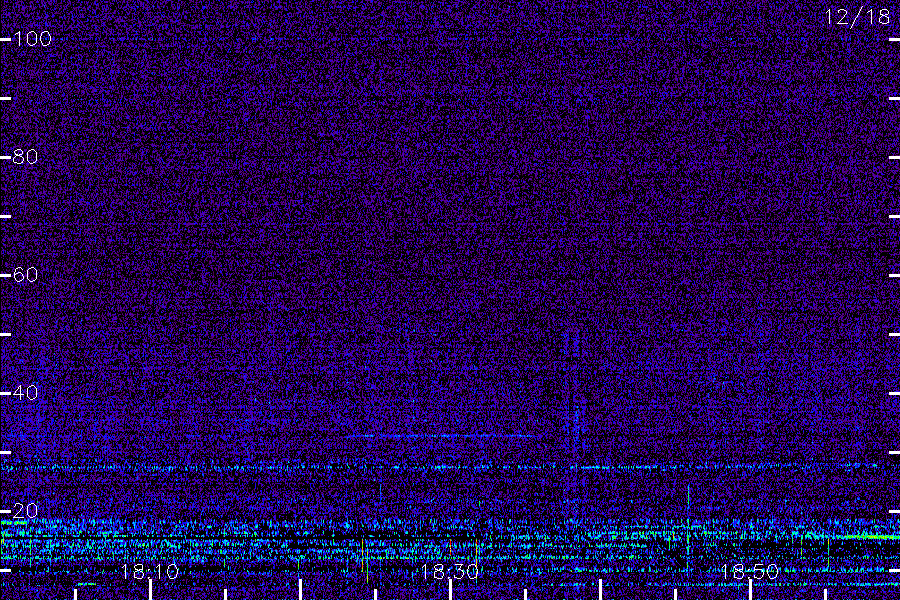Click the 100 frequency axis label
900x600 pixels.
(32, 39)
